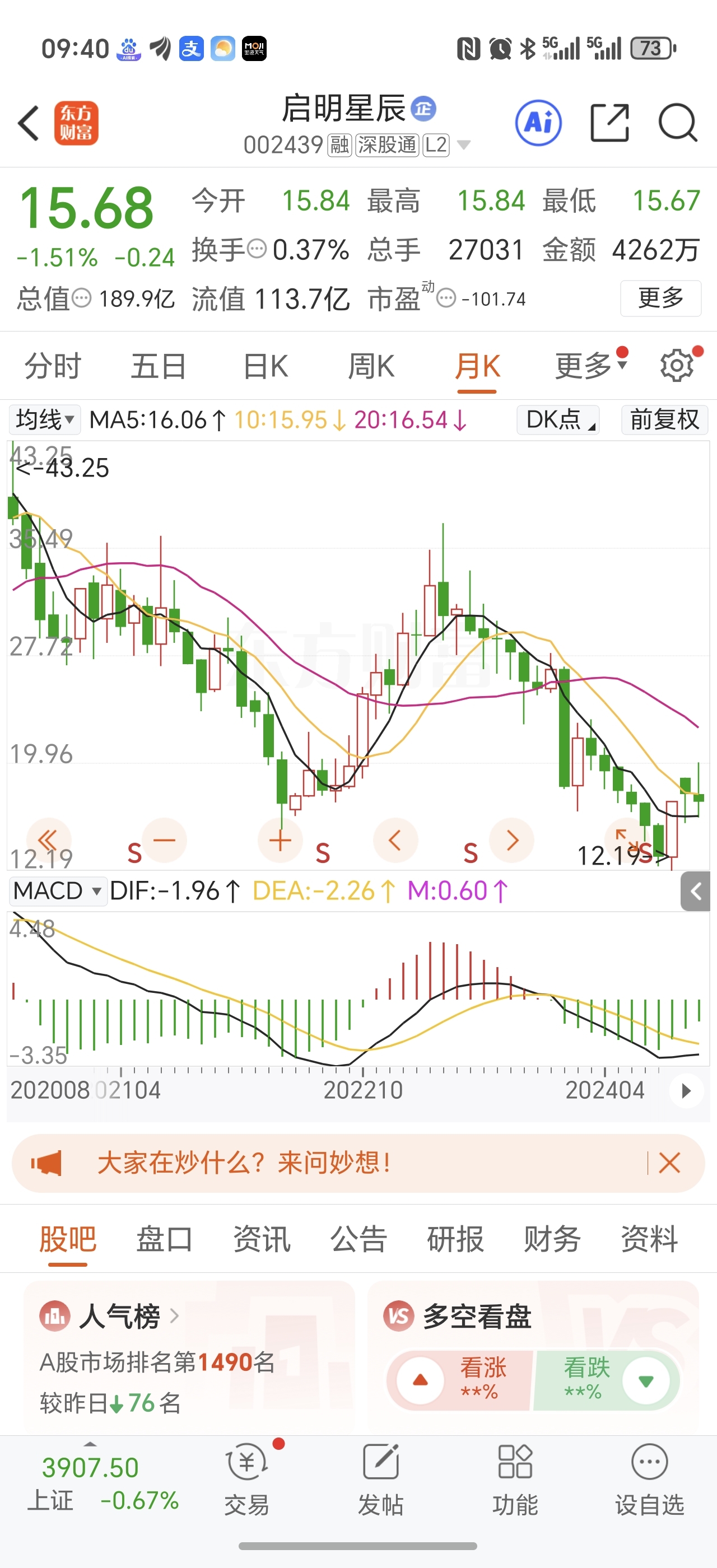Tap the 43.25 high price marker
Viewport: 717px width, 1568px height.
62,468
